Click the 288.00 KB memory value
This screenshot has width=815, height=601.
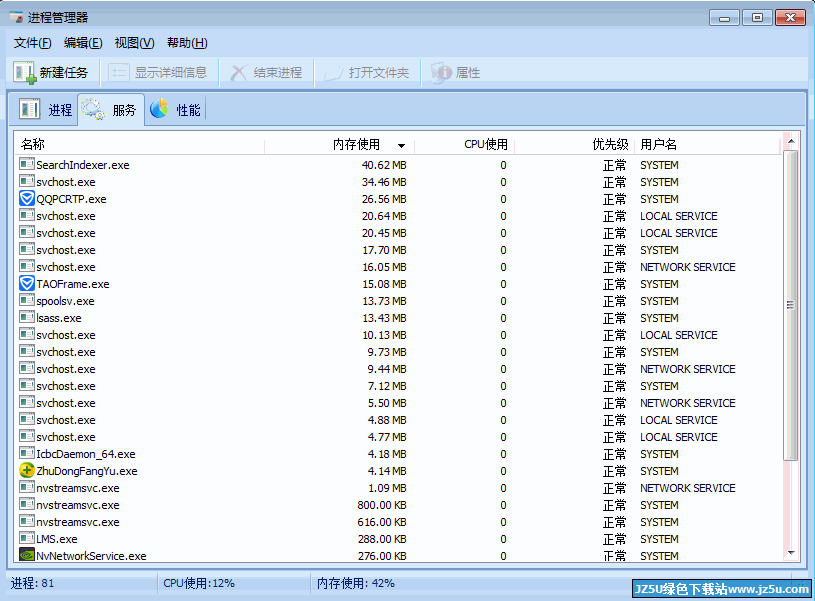click(x=382, y=539)
